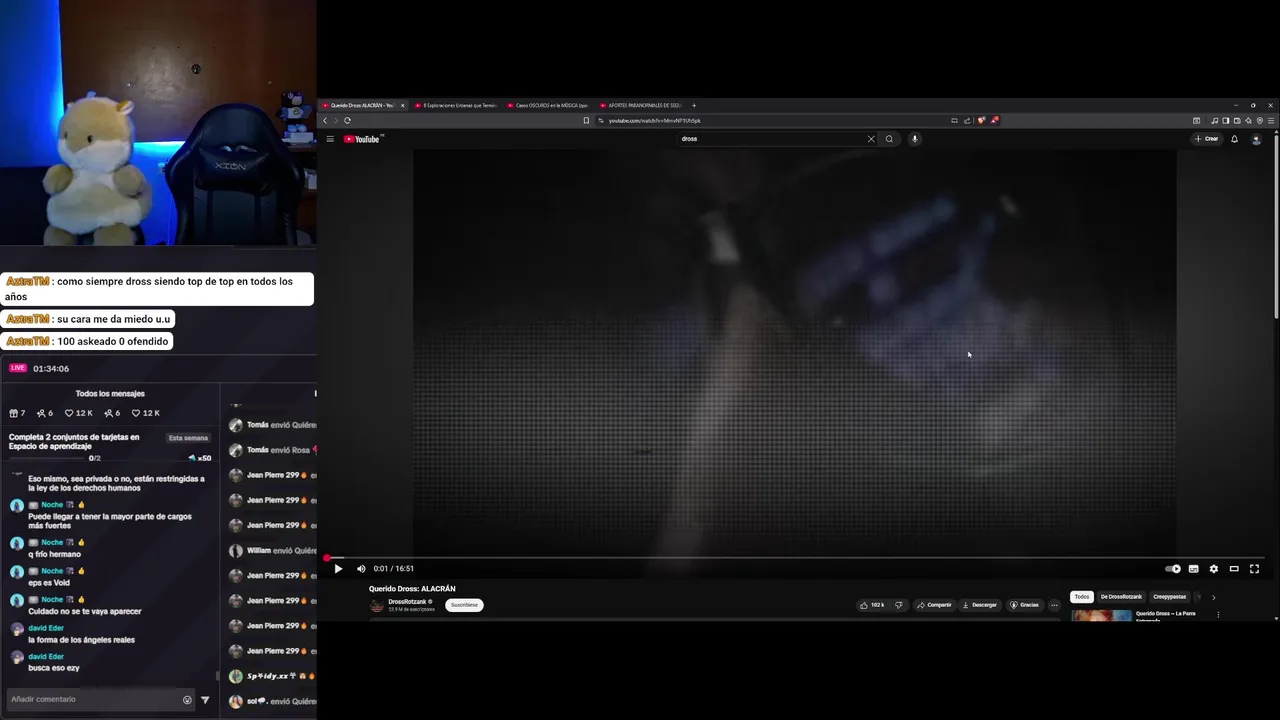Open the Brave shields icon

pos(982,120)
